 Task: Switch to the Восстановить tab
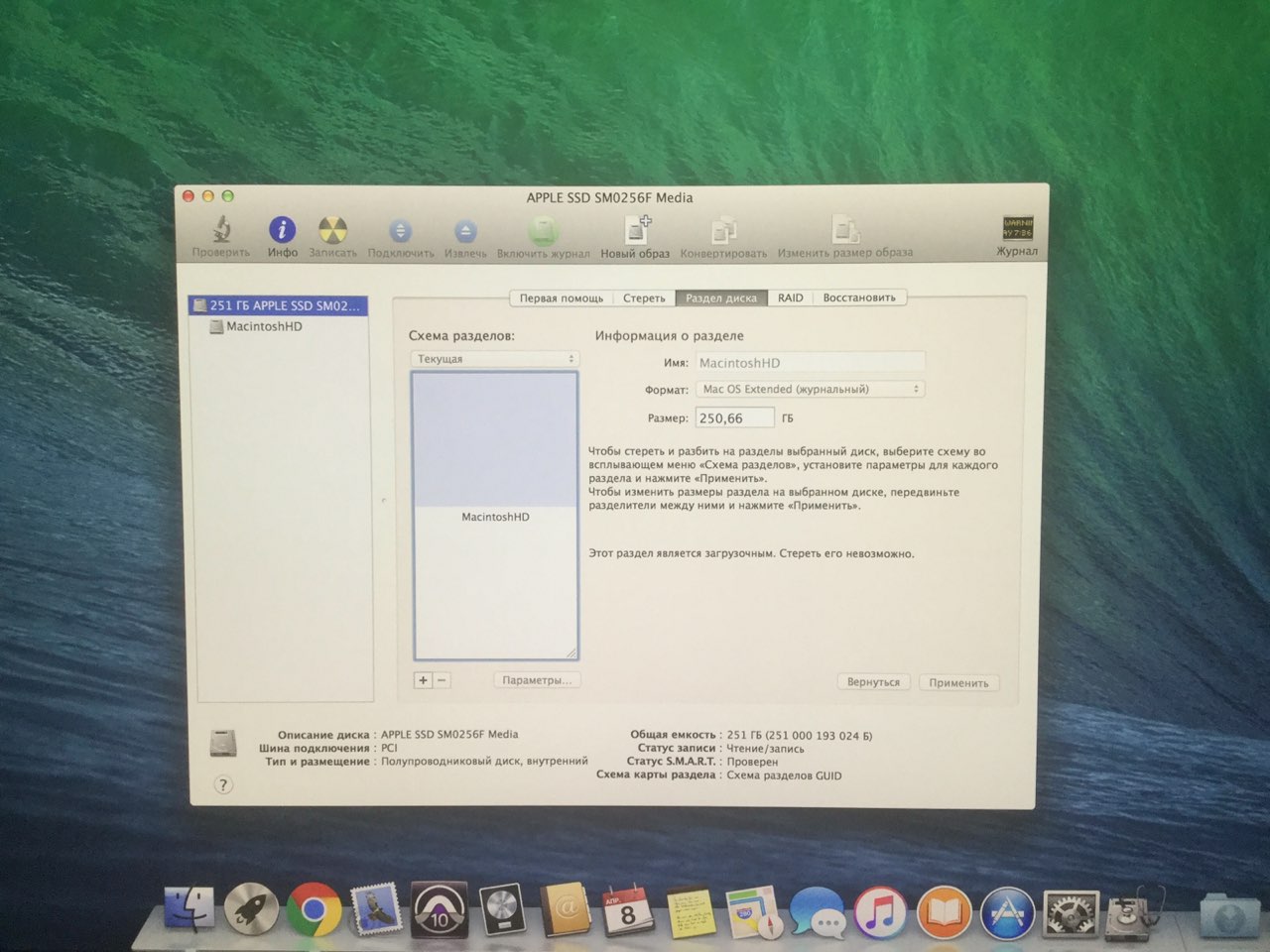(859, 297)
